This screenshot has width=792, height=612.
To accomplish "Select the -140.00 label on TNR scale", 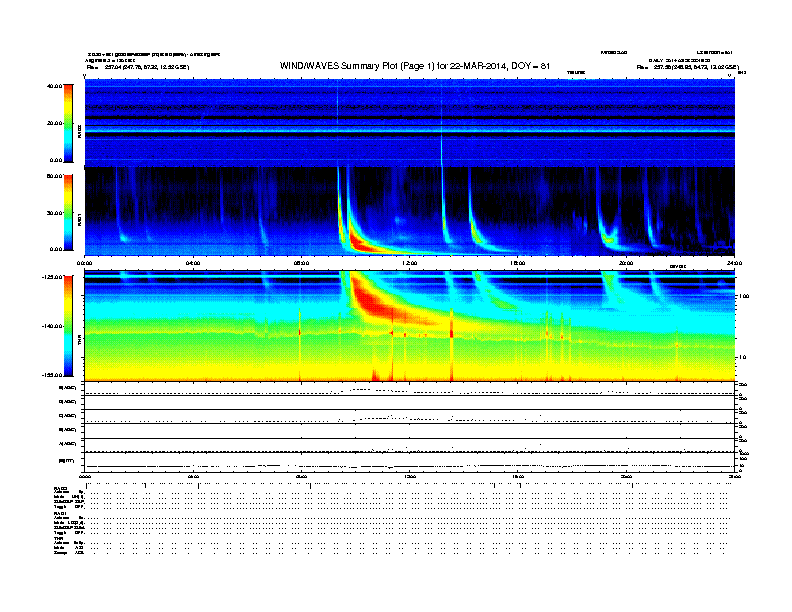I will pyautogui.click(x=52, y=326).
